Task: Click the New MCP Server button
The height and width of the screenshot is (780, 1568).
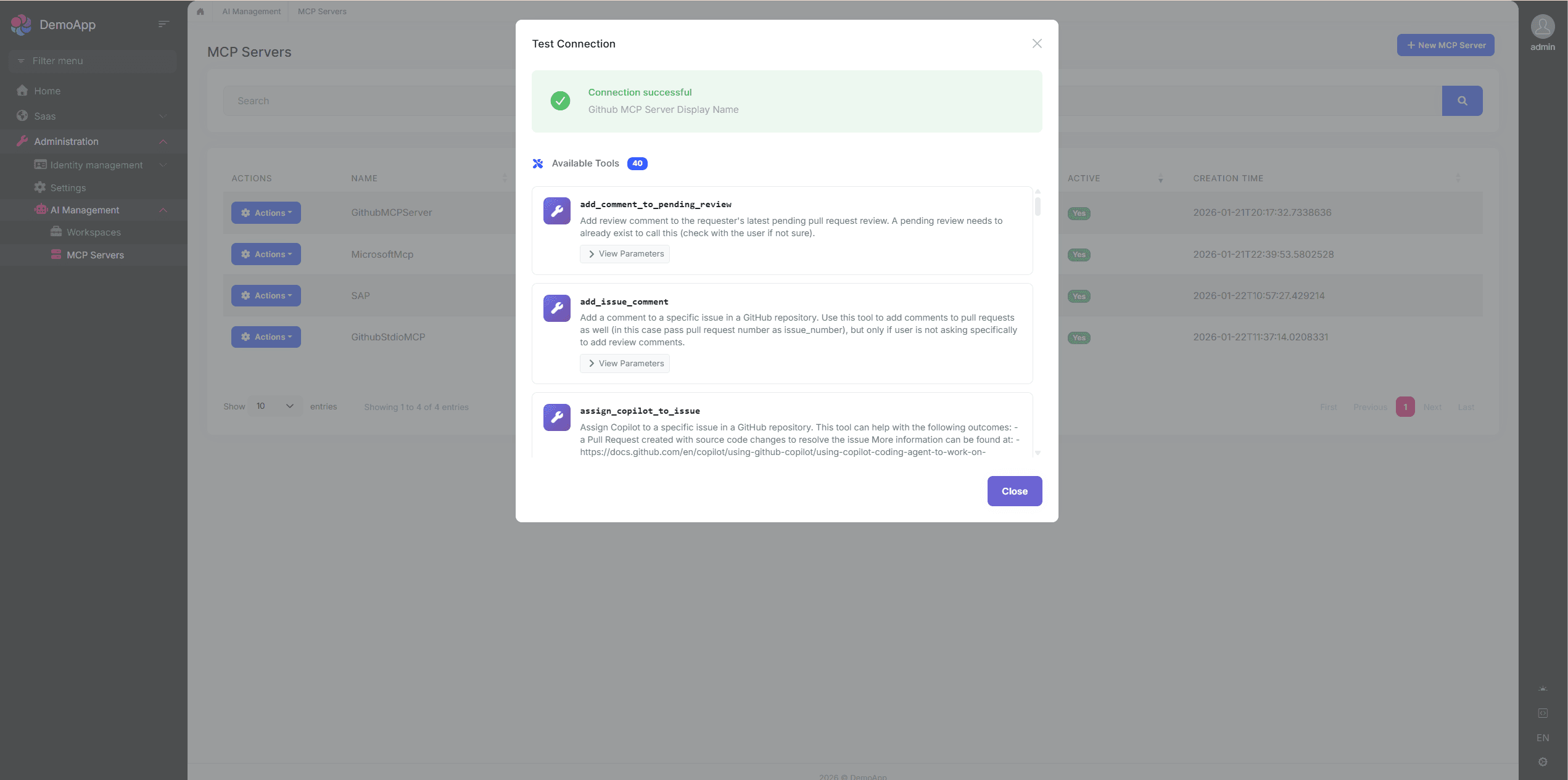Action: point(1445,45)
